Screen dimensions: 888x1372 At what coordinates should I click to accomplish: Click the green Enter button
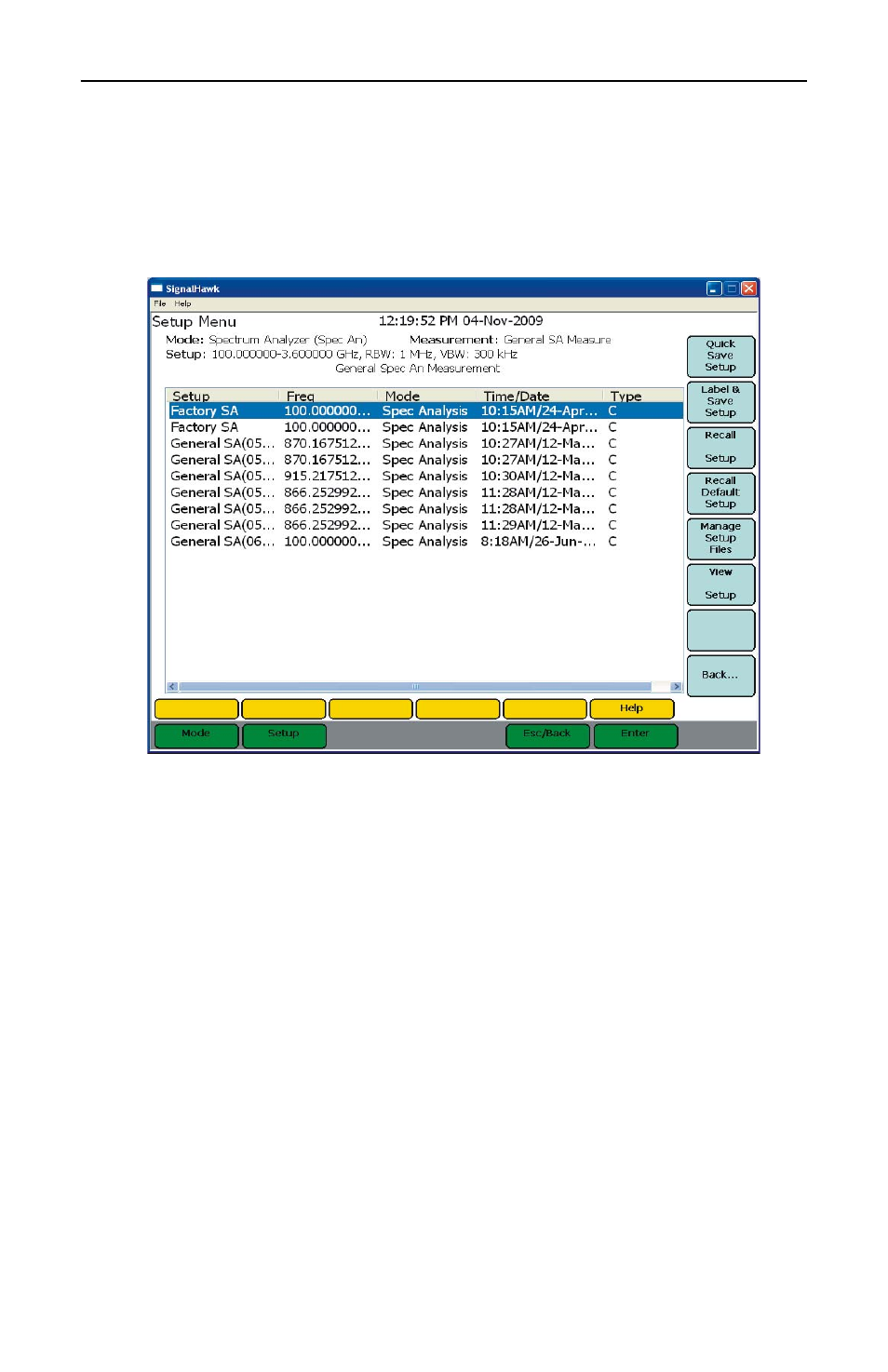[636, 734]
